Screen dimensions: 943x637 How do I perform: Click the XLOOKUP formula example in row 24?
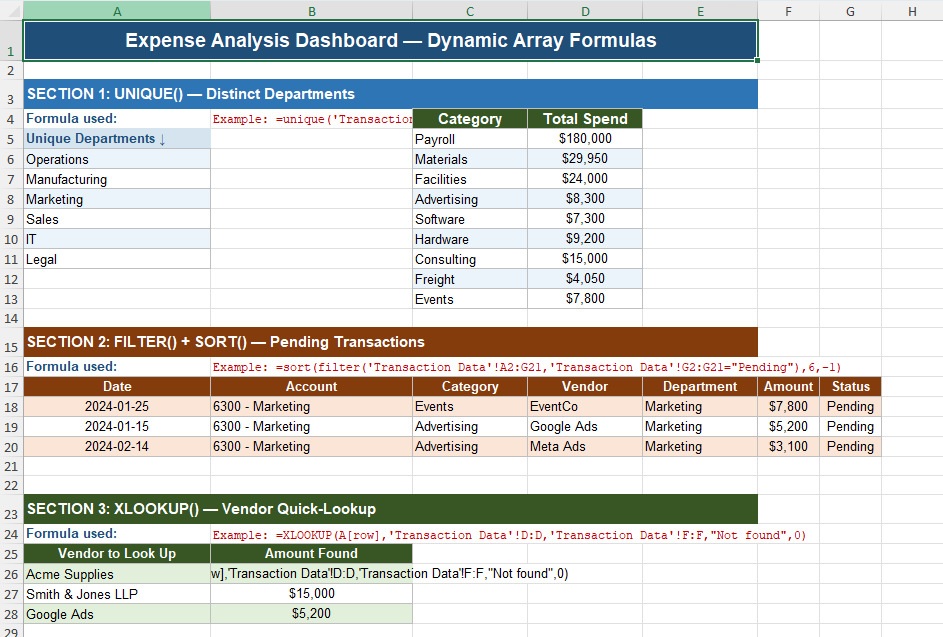pos(509,535)
